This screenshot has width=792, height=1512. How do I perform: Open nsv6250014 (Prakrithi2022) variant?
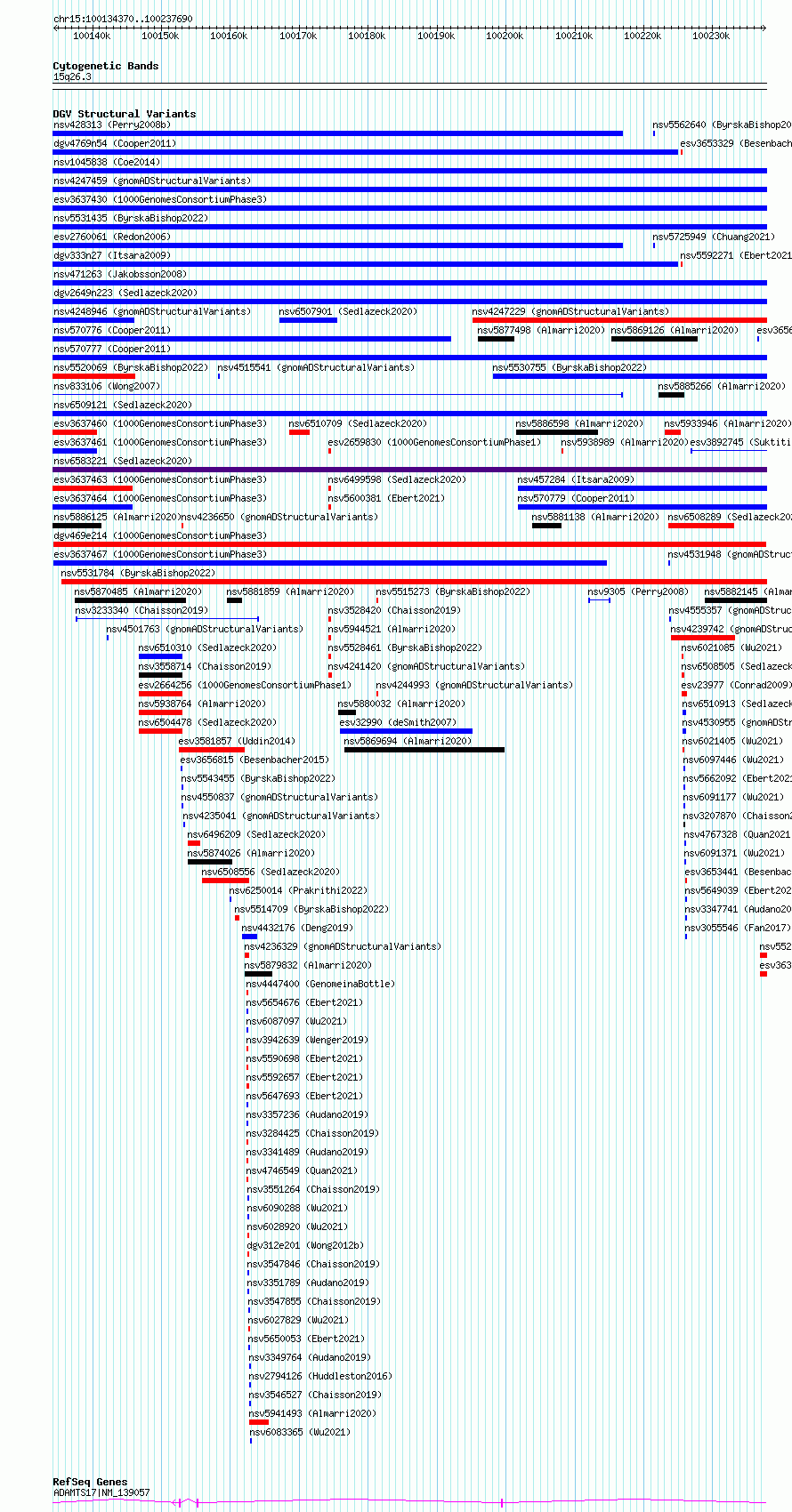point(298,891)
